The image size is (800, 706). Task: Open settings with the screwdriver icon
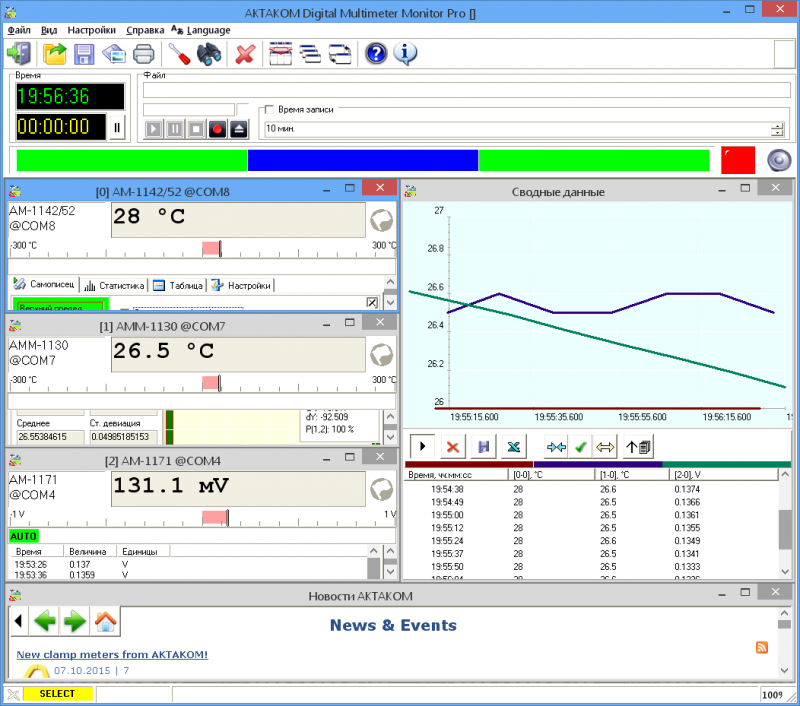point(179,54)
